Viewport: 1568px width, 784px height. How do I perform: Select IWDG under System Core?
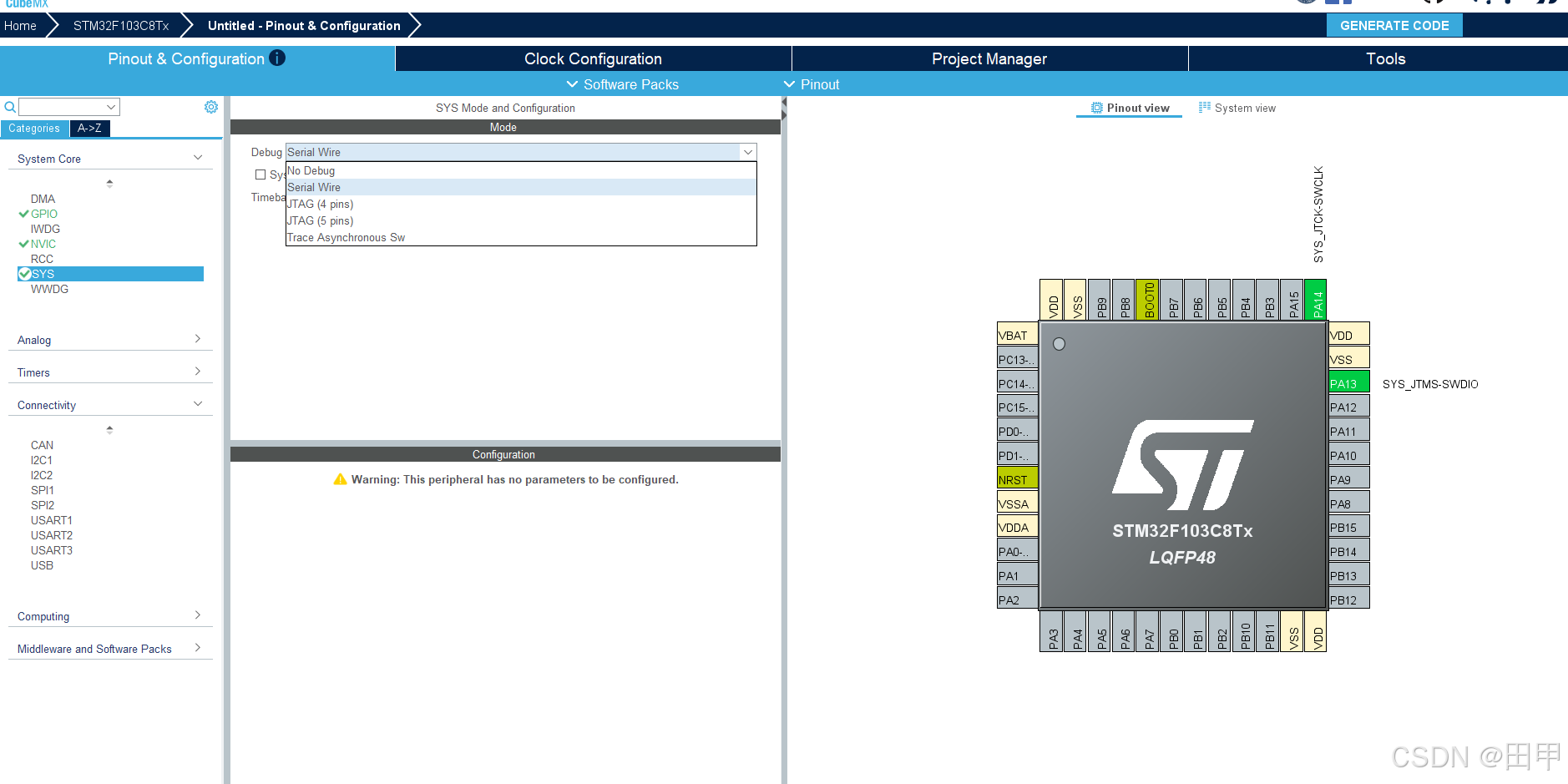pos(45,229)
